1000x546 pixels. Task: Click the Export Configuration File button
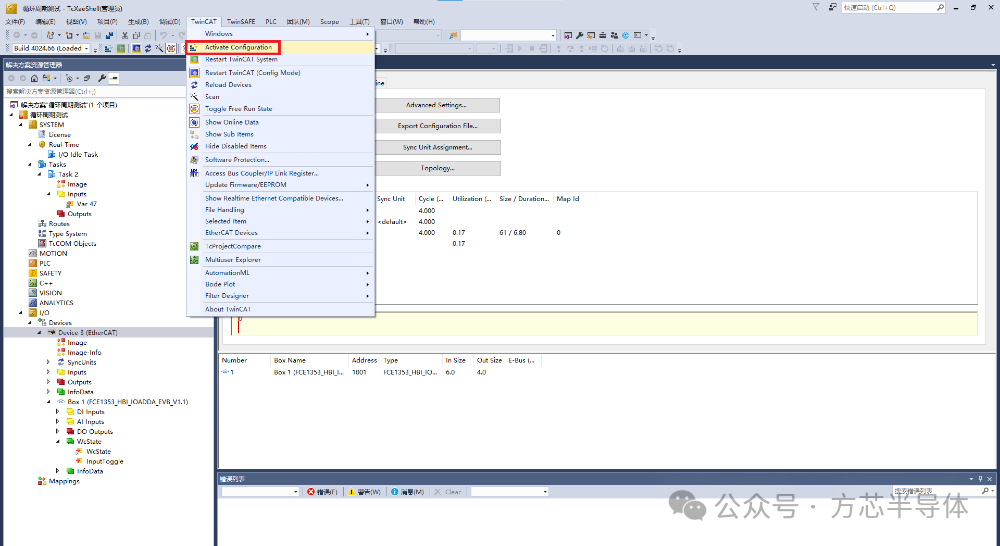(x=436, y=126)
